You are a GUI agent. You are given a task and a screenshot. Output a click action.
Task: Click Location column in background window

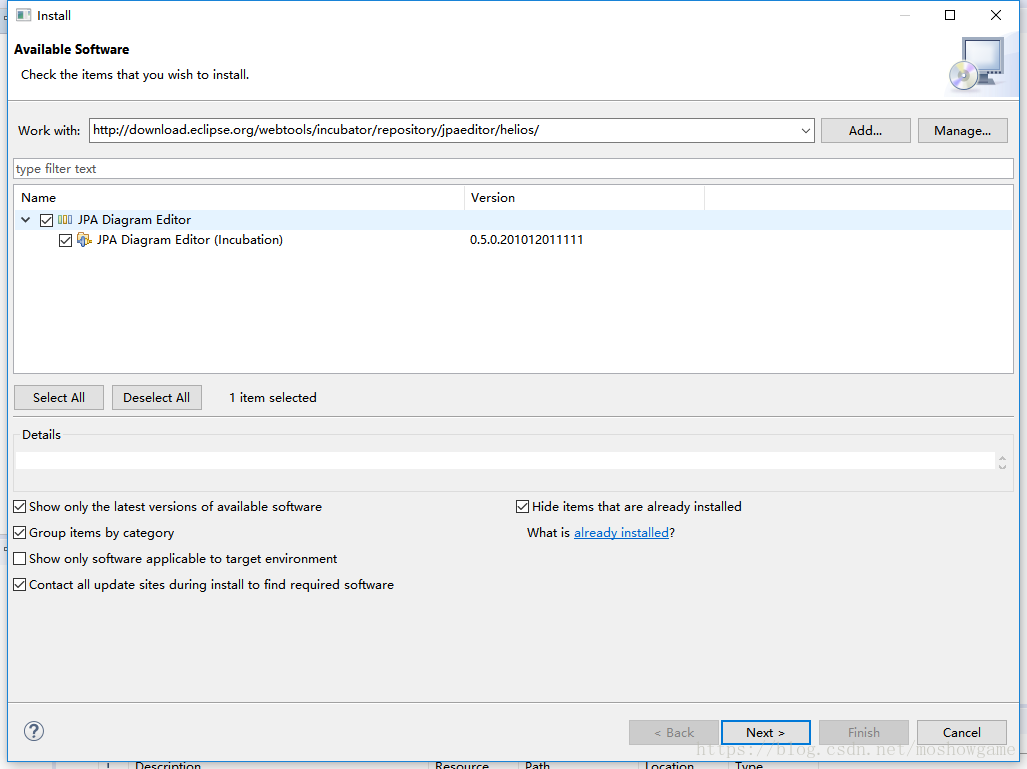tap(669, 765)
